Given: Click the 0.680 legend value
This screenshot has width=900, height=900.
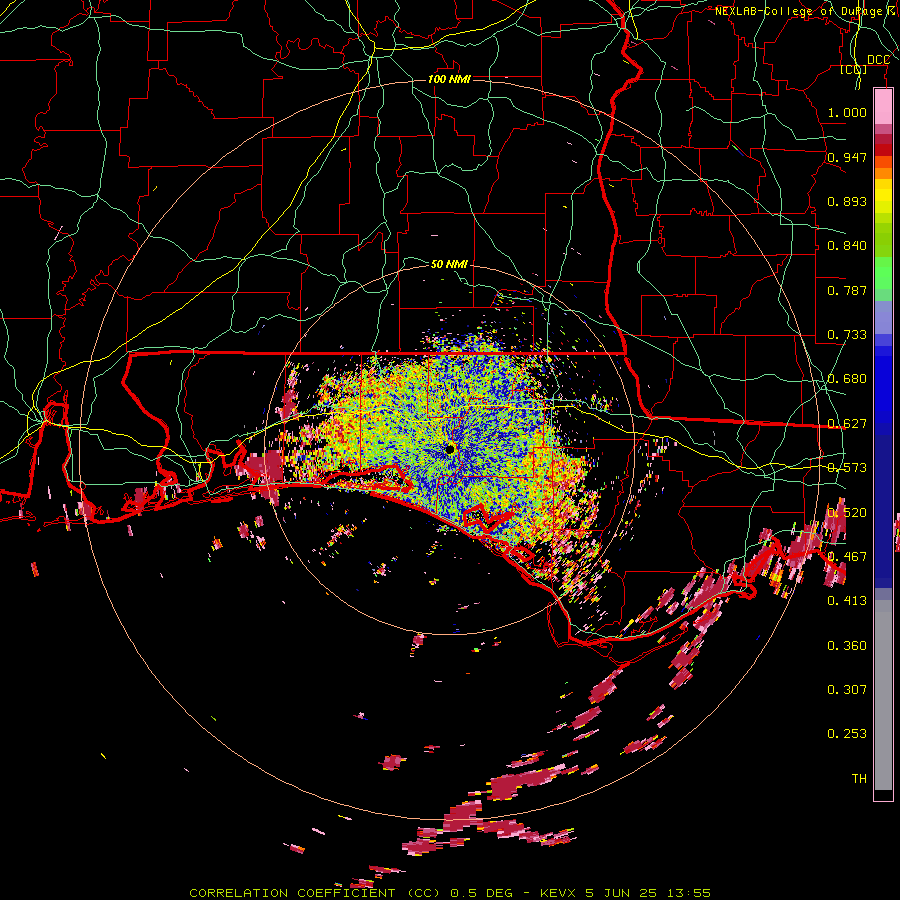Looking at the screenshot, I should [847, 379].
